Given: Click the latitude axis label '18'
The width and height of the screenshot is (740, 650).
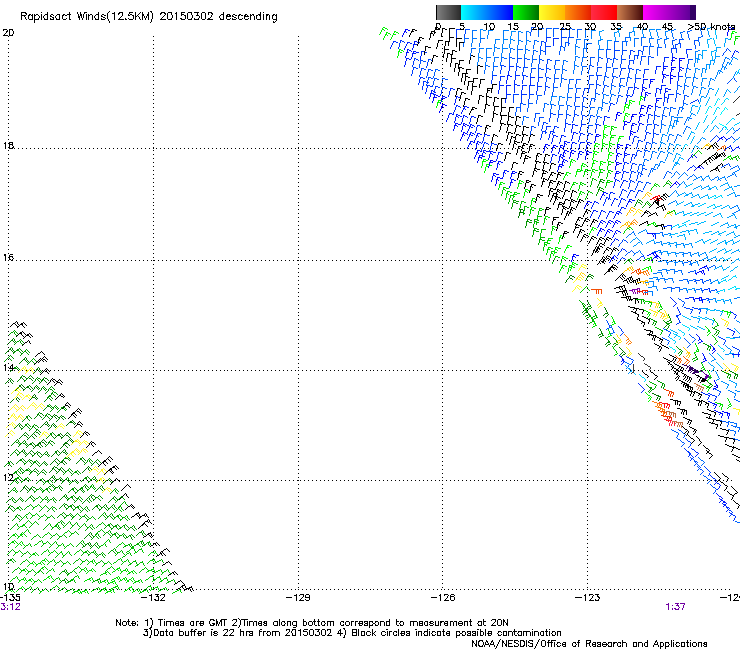Looking at the screenshot, I should [x=8, y=145].
